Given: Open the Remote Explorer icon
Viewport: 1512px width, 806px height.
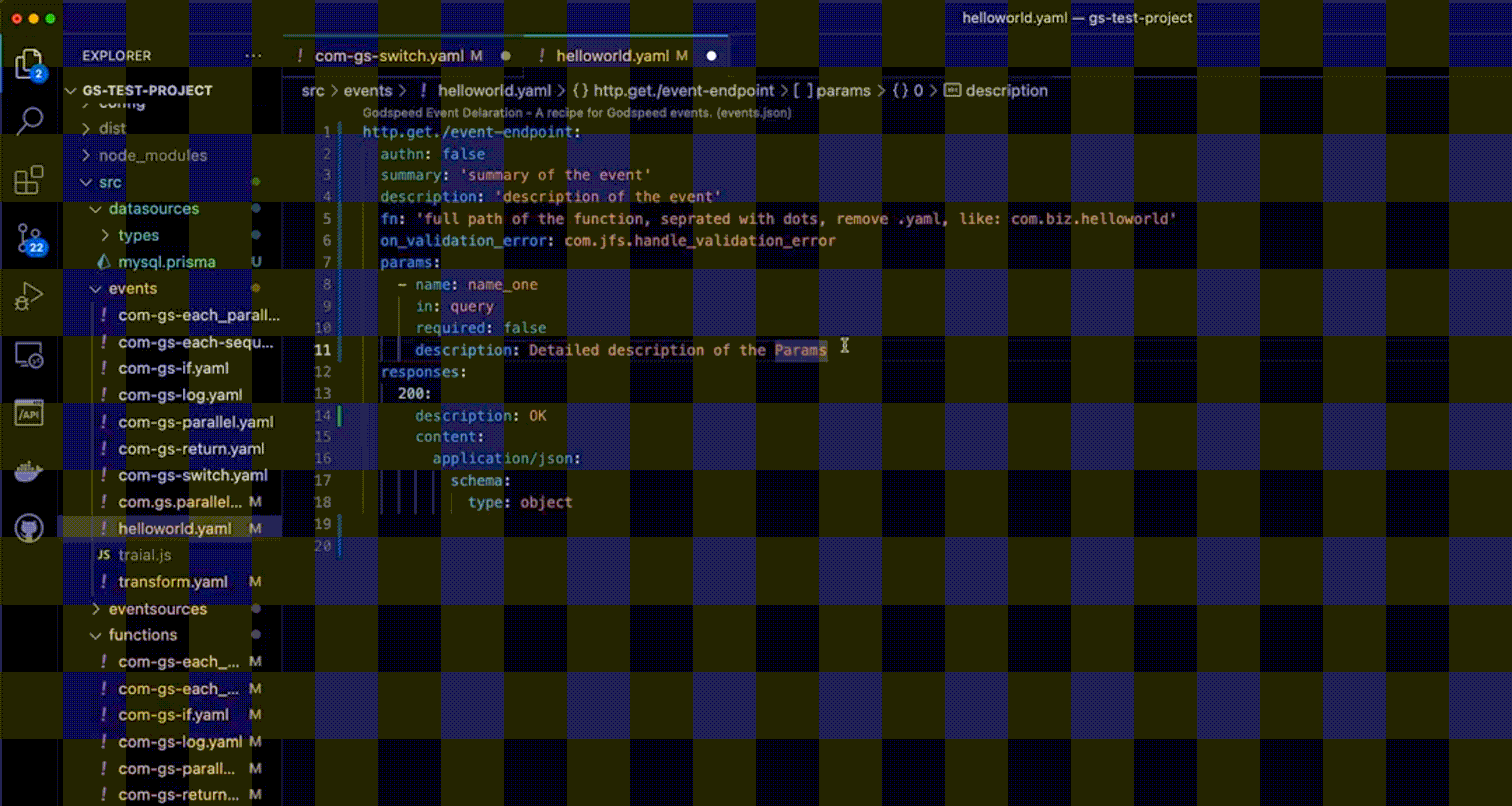Looking at the screenshot, I should tap(29, 355).
